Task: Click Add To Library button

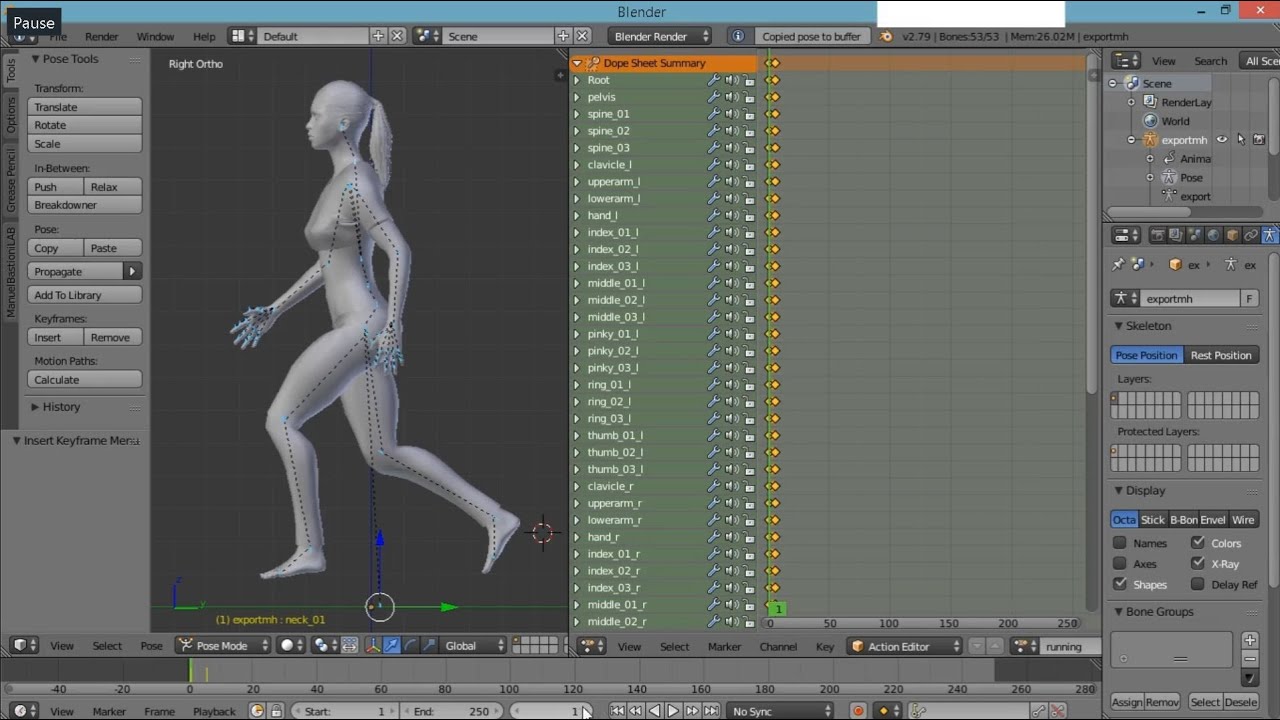Action: tap(85, 295)
